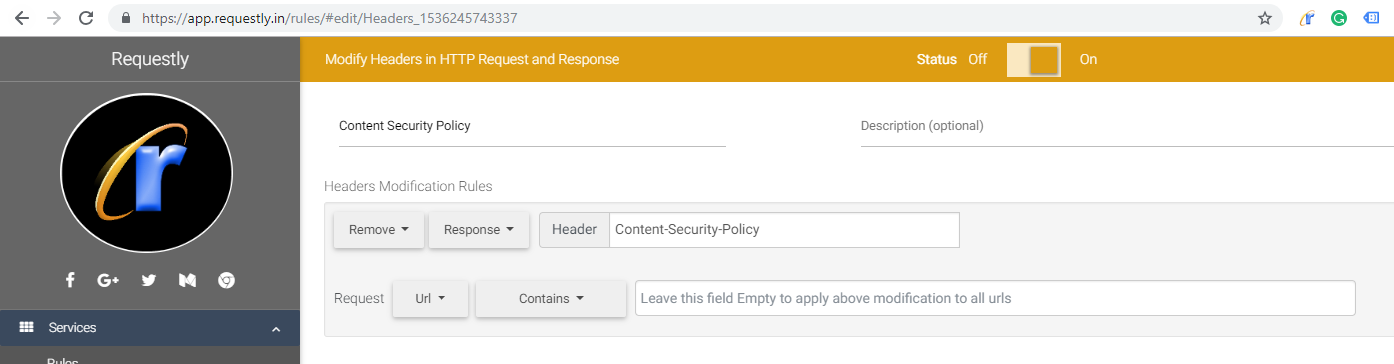Open the Requestly extension icon in toolbar

tap(1307, 18)
